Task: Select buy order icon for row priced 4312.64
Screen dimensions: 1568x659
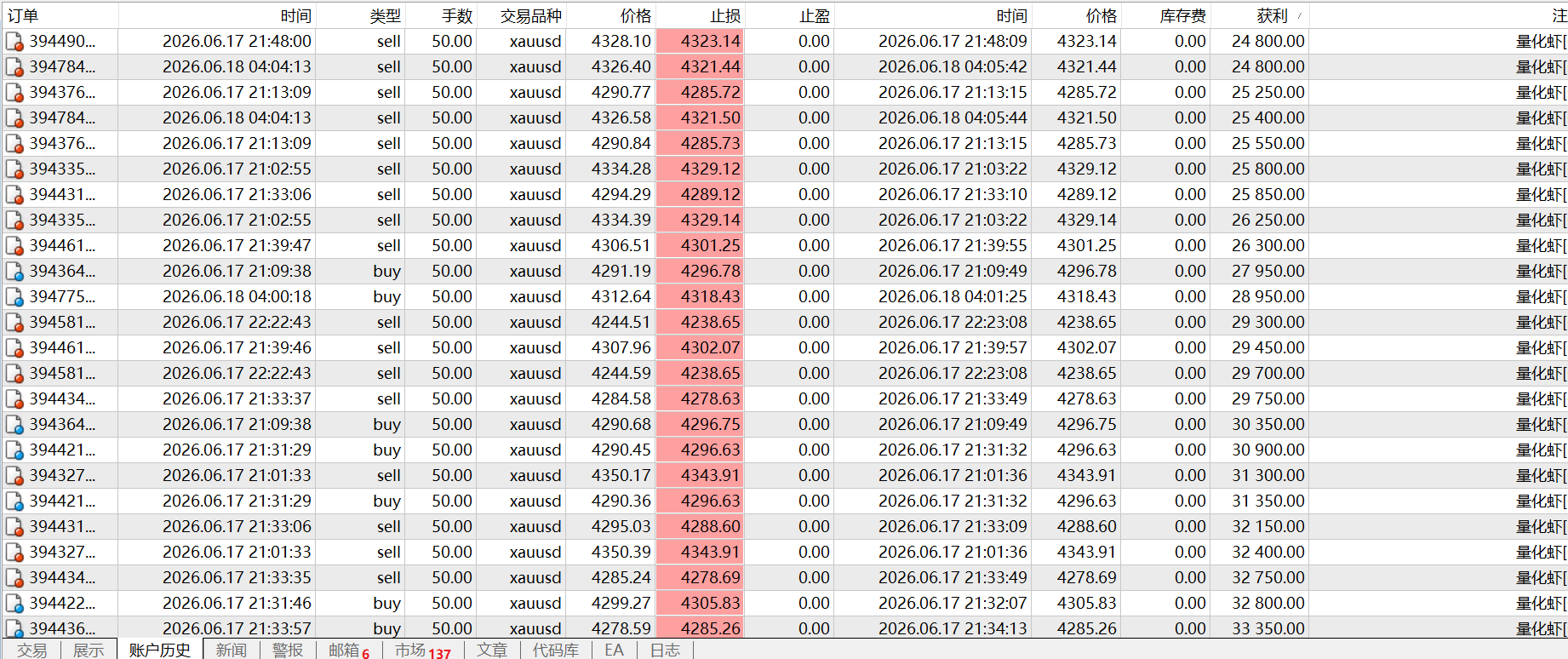Action: 14,297
